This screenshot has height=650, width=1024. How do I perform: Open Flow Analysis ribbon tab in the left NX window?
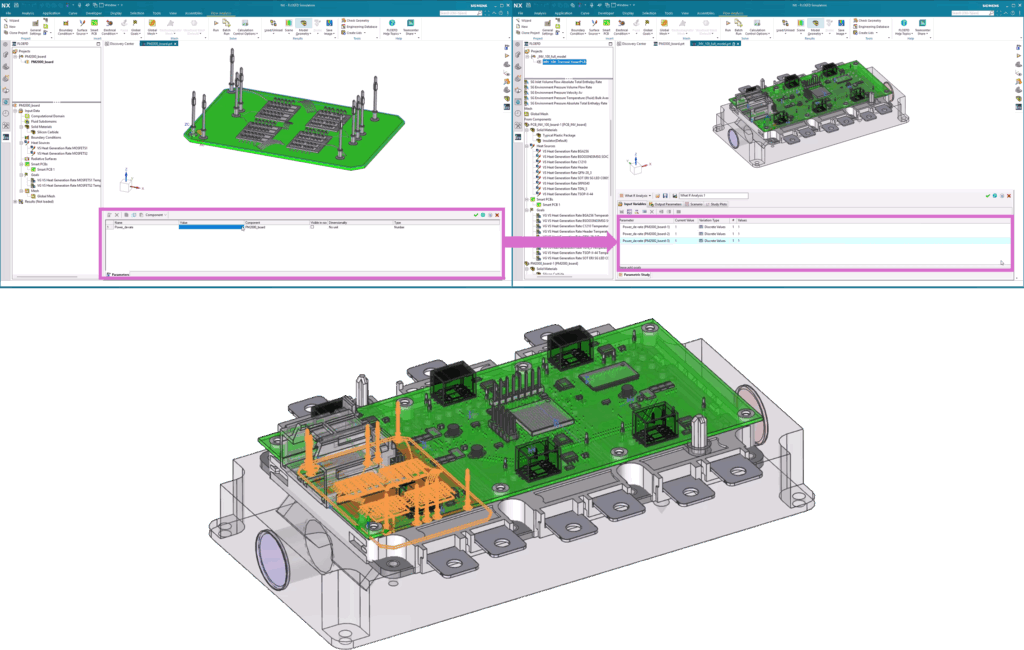coord(221,13)
